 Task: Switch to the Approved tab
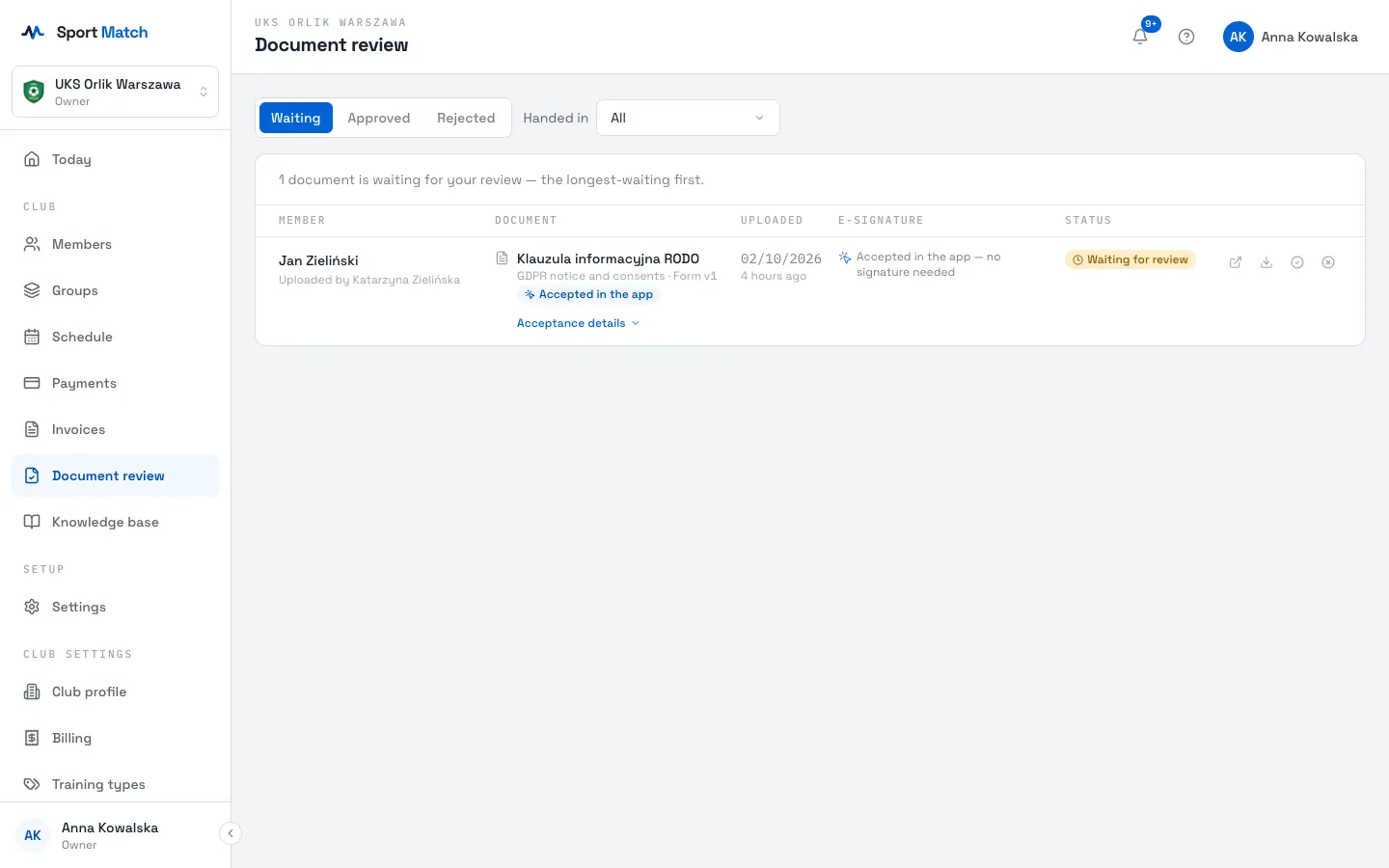pos(379,118)
